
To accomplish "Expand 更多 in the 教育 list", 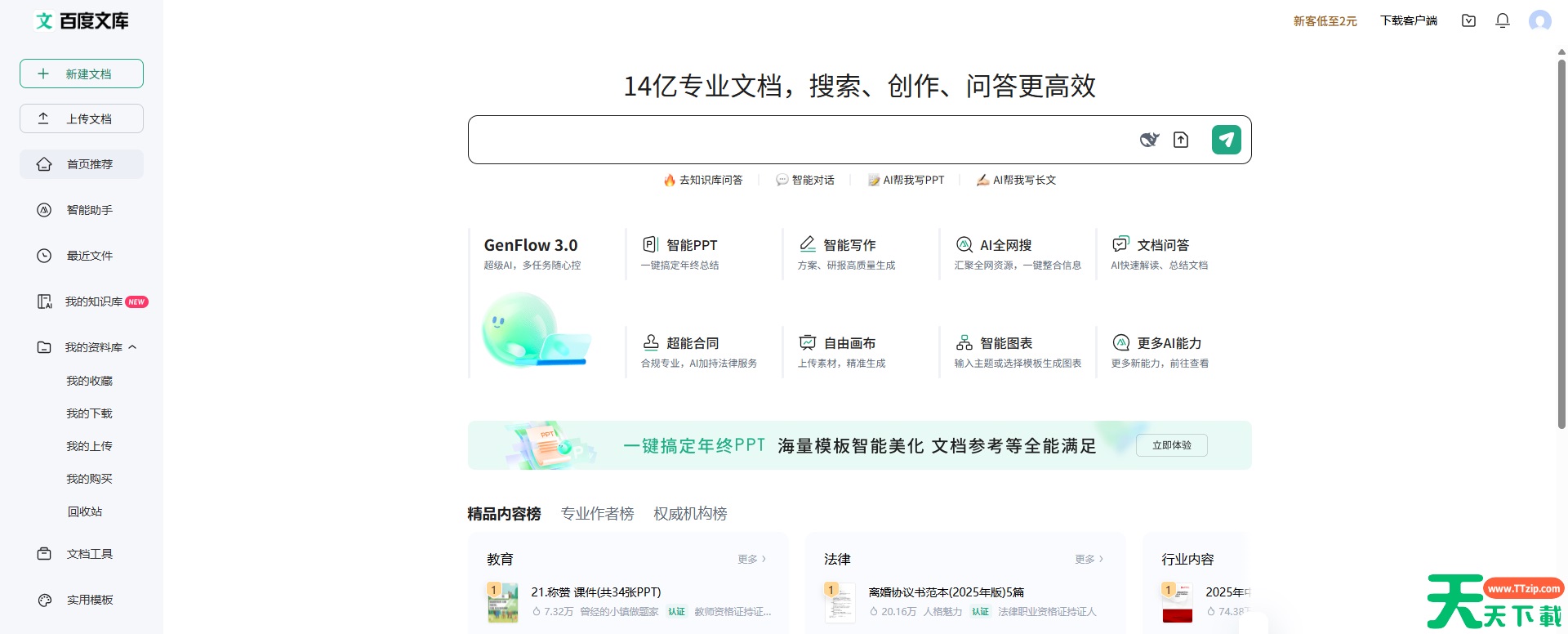I will click(751, 559).
